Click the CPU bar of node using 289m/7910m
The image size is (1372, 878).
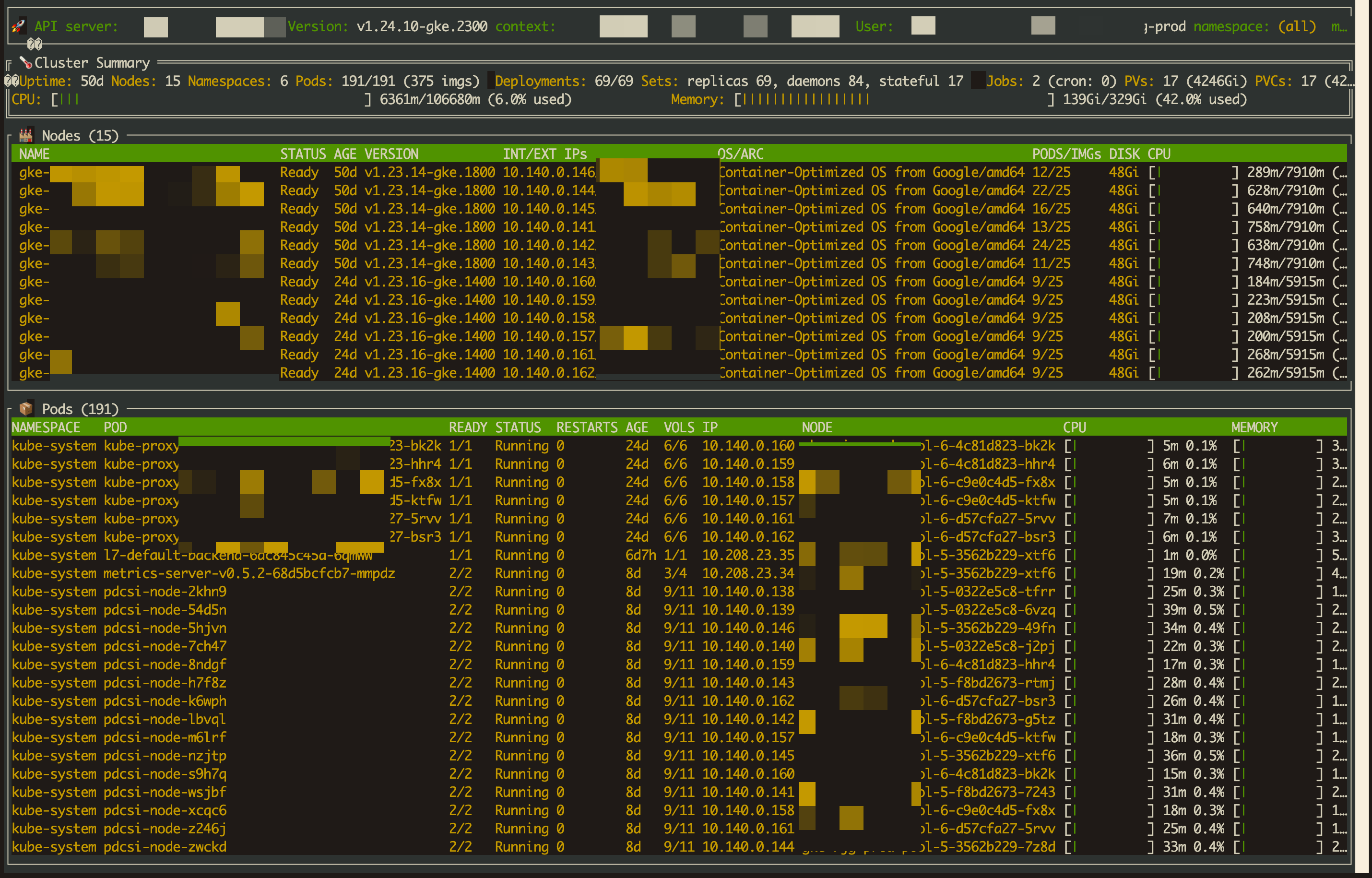[x=1194, y=172]
